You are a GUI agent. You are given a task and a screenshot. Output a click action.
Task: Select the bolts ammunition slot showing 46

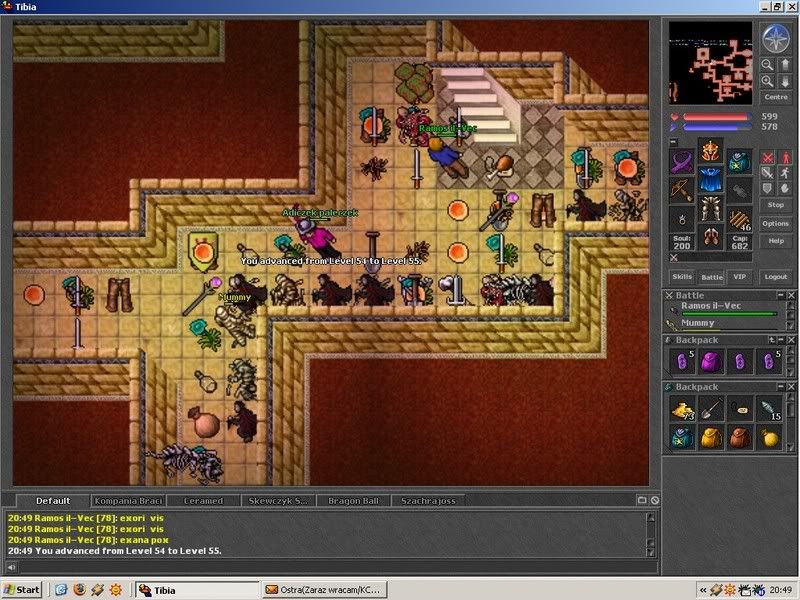coord(739,218)
